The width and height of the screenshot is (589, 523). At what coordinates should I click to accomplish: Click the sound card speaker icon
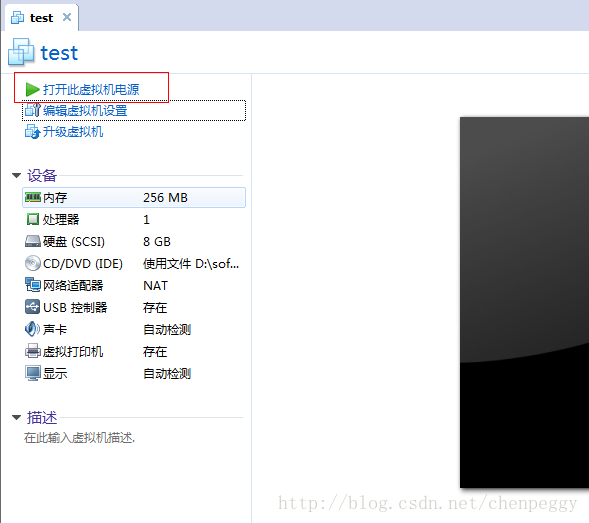pos(32,329)
